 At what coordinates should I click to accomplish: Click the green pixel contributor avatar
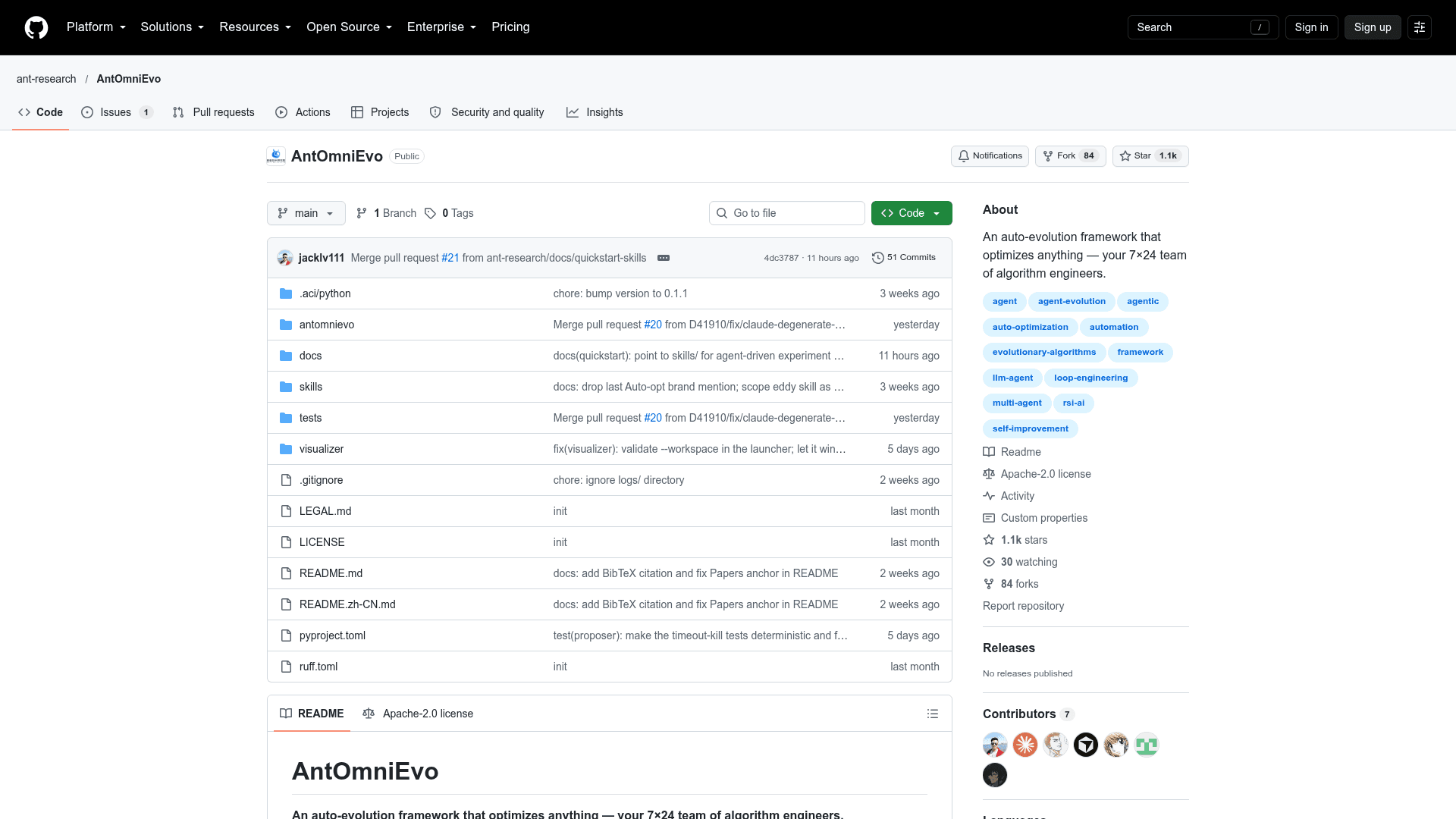click(x=1147, y=745)
